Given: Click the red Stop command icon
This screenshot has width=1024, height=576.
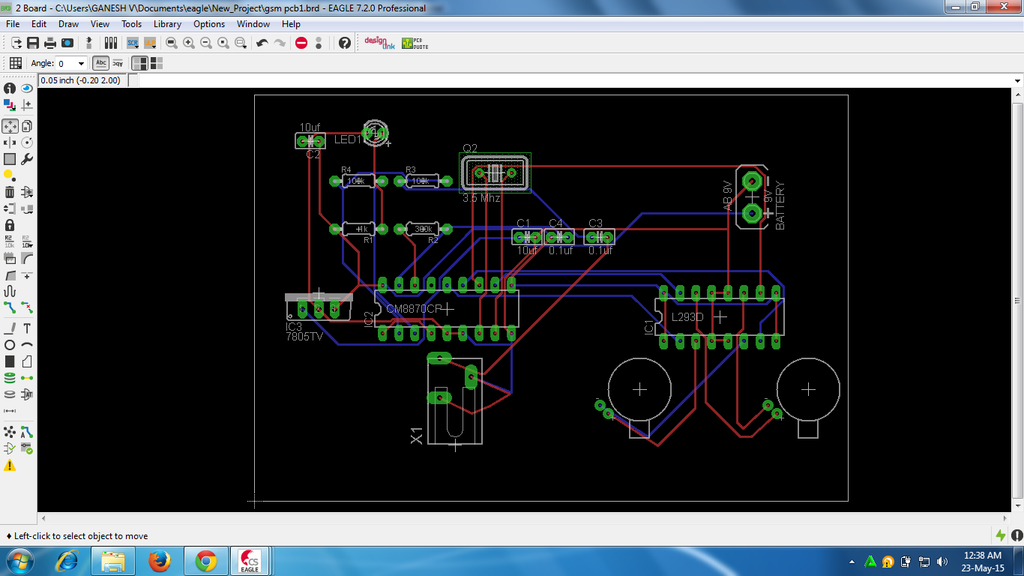Looking at the screenshot, I should 303,42.
